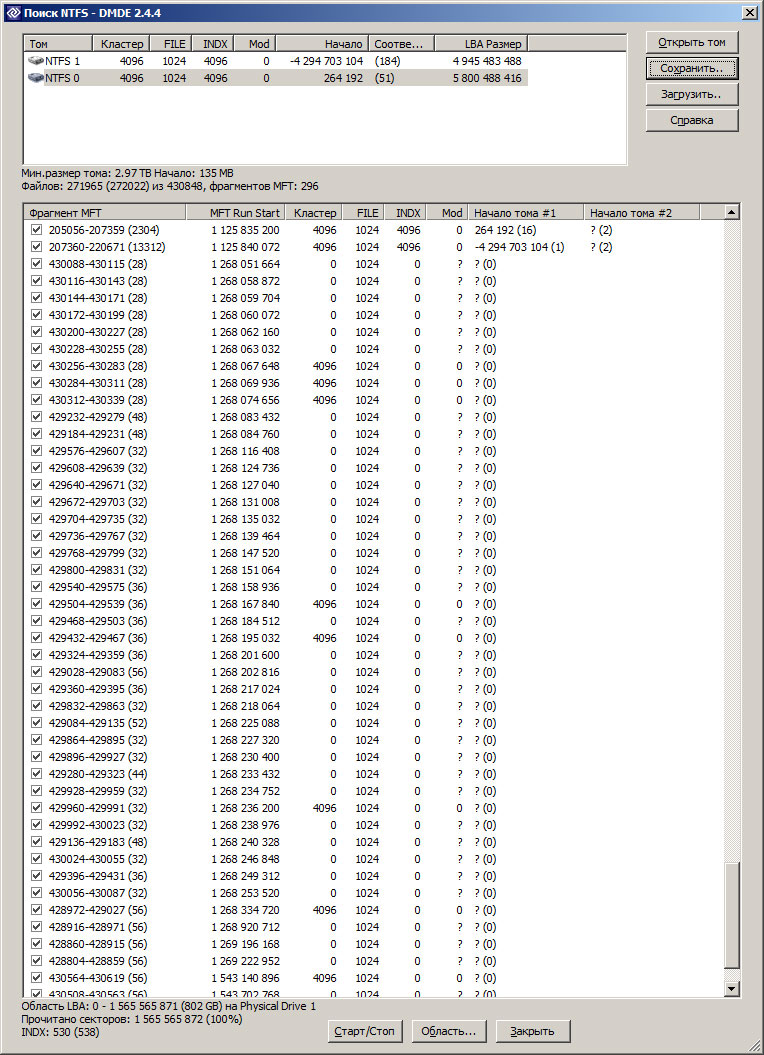The height and width of the screenshot is (1055, 764).
Task: Click scroll up arrow of fragment list
Action: [732, 212]
